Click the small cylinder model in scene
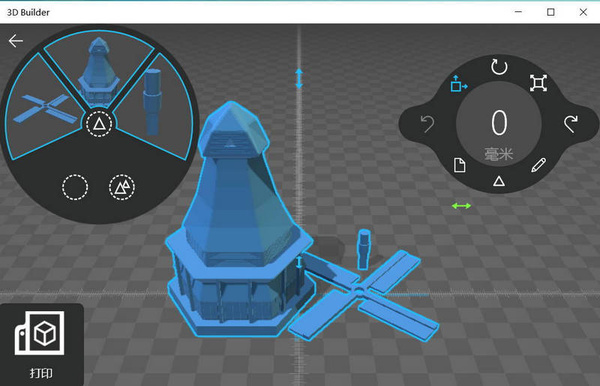600x386 pixels. coord(364,249)
